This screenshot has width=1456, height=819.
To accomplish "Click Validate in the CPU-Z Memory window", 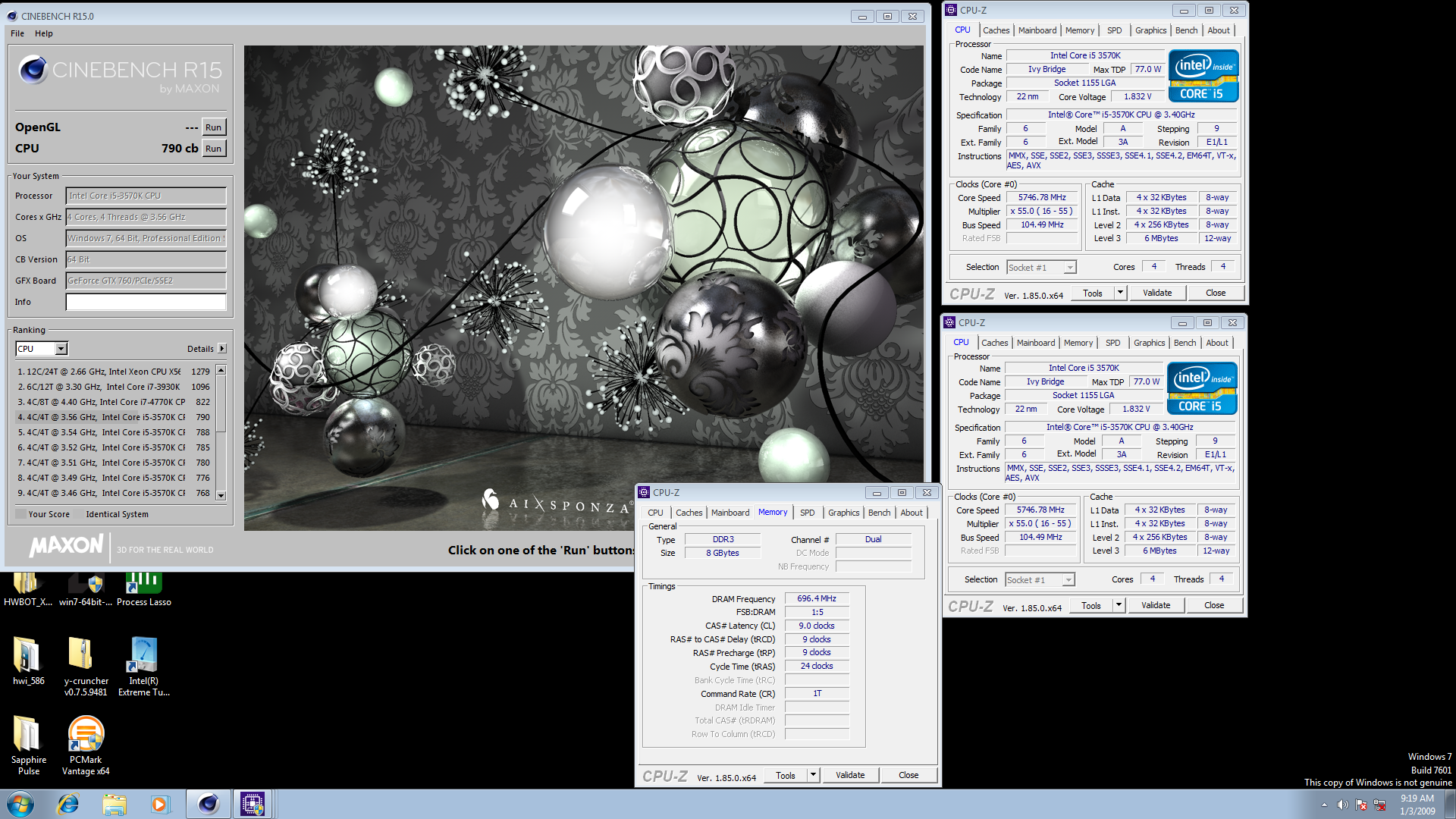I will (x=850, y=775).
